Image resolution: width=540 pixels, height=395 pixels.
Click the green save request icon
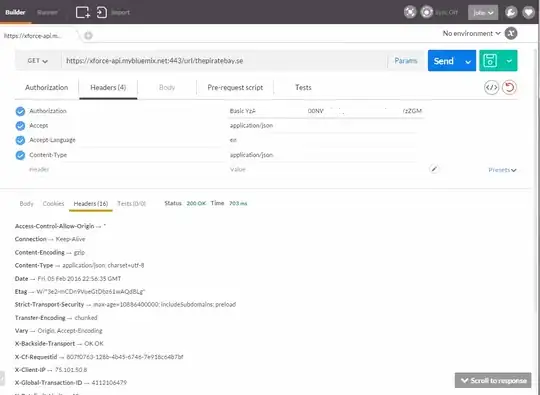pyautogui.click(x=490, y=61)
